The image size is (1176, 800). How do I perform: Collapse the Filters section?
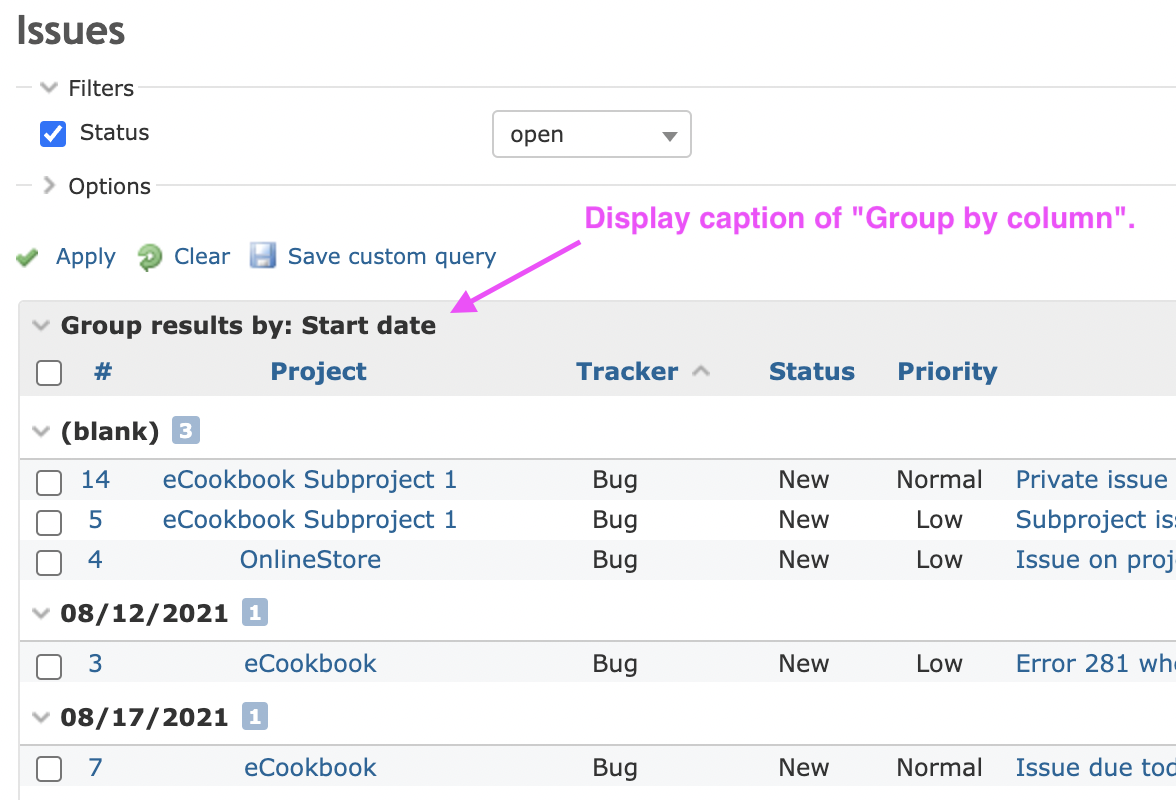coord(49,88)
